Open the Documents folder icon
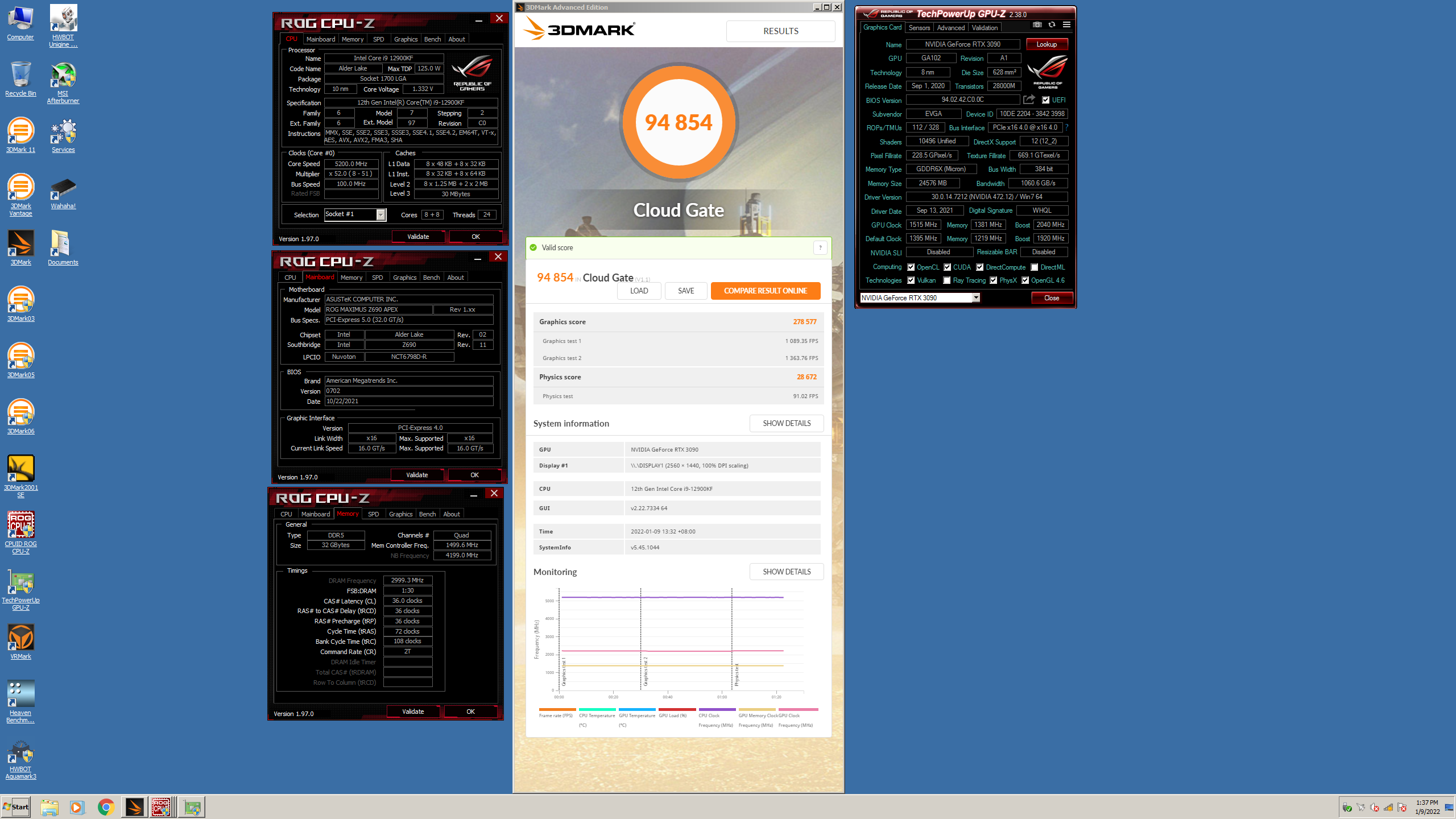The width and height of the screenshot is (1456, 819). click(x=63, y=247)
